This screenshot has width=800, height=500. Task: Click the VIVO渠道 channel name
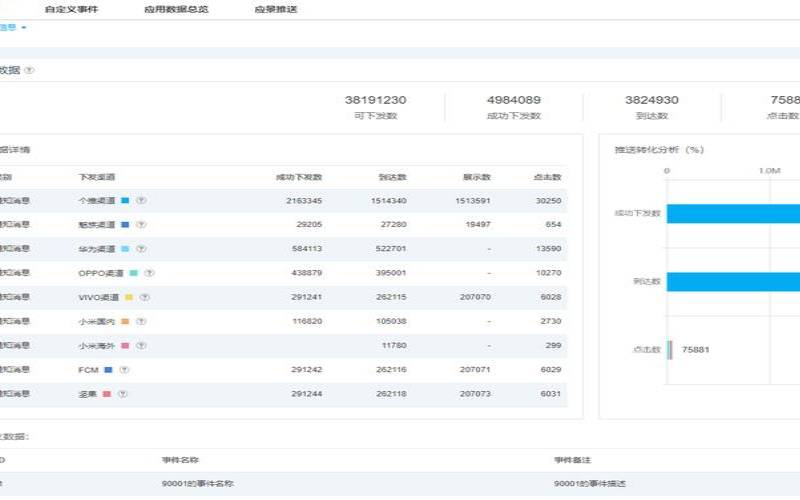98,297
